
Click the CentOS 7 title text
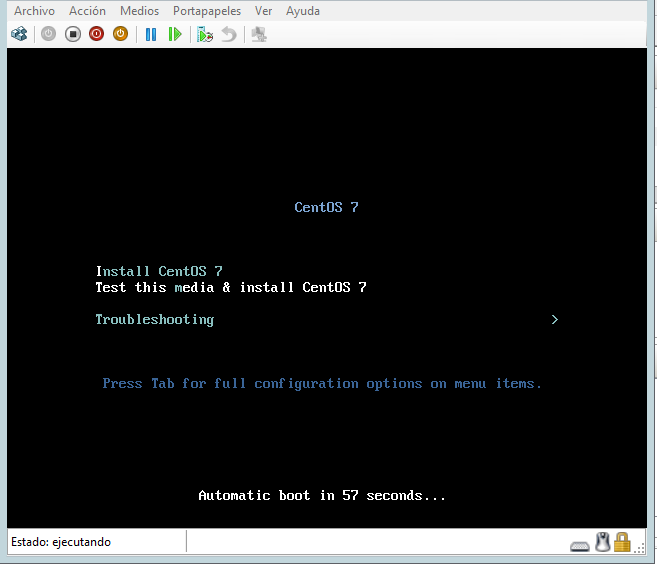(326, 207)
